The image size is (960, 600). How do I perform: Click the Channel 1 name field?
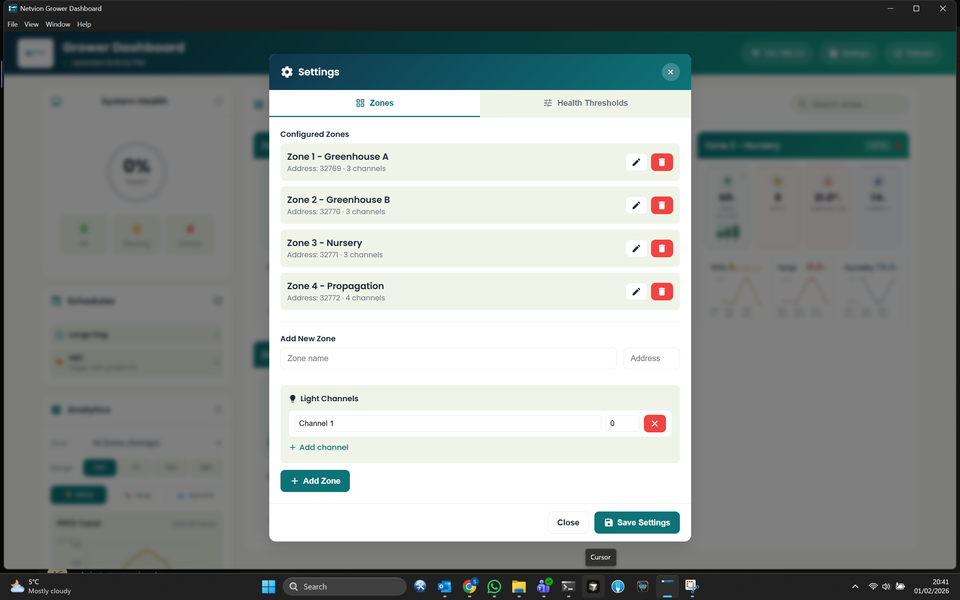[x=447, y=423]
